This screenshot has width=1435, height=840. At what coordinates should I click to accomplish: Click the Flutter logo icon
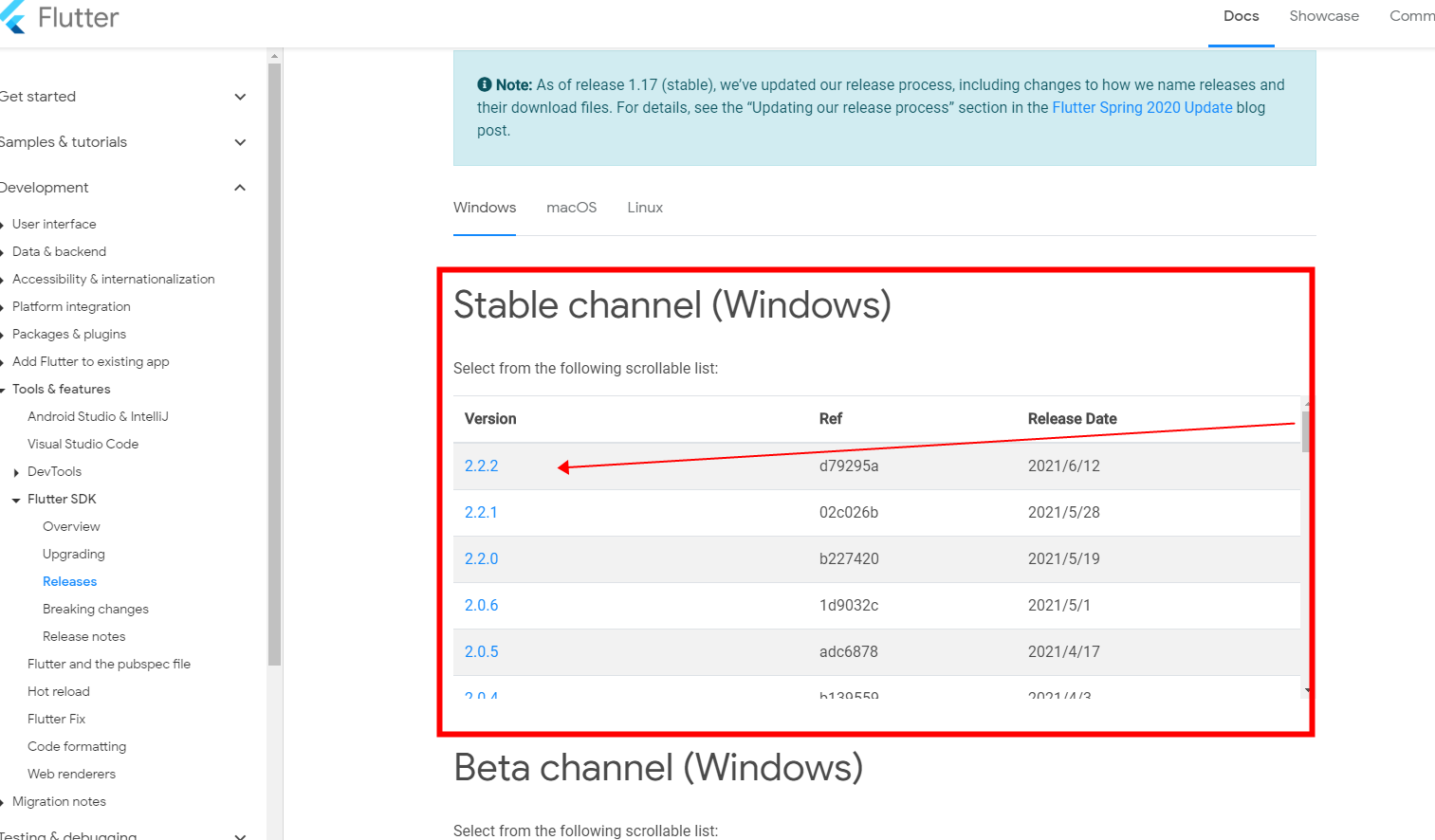pyautogui.click(x=12, y=17)
